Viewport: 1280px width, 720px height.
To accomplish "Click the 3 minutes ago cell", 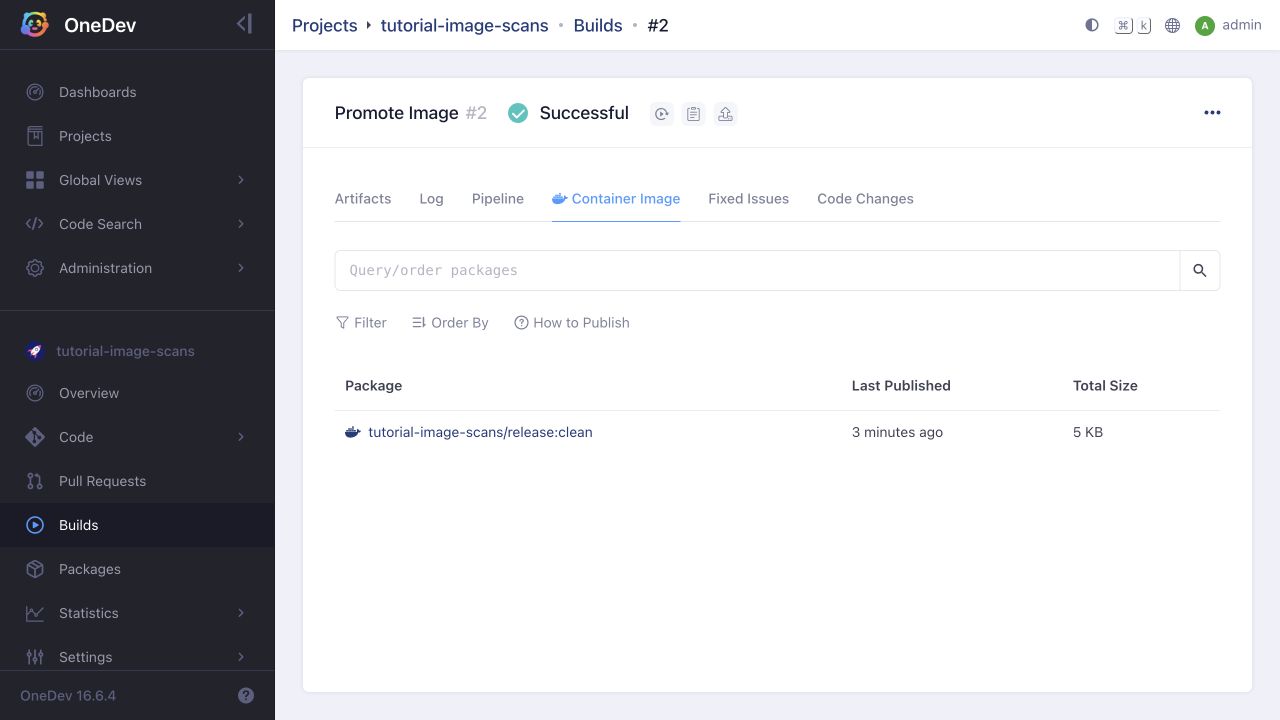I will 897,432.
